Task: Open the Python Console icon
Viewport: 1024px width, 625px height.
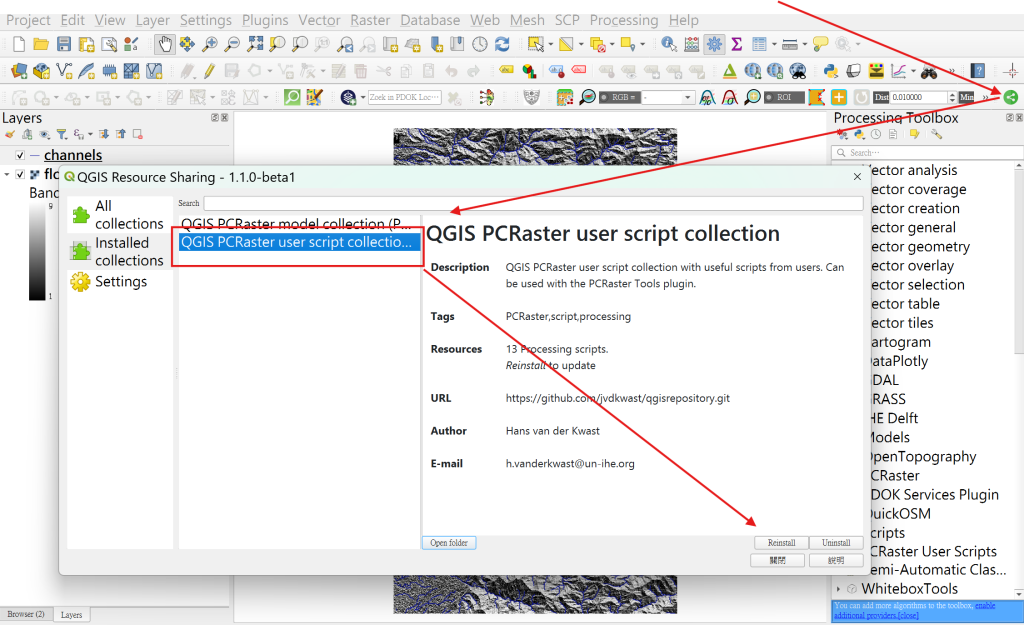Action: (x=831, y=71)
